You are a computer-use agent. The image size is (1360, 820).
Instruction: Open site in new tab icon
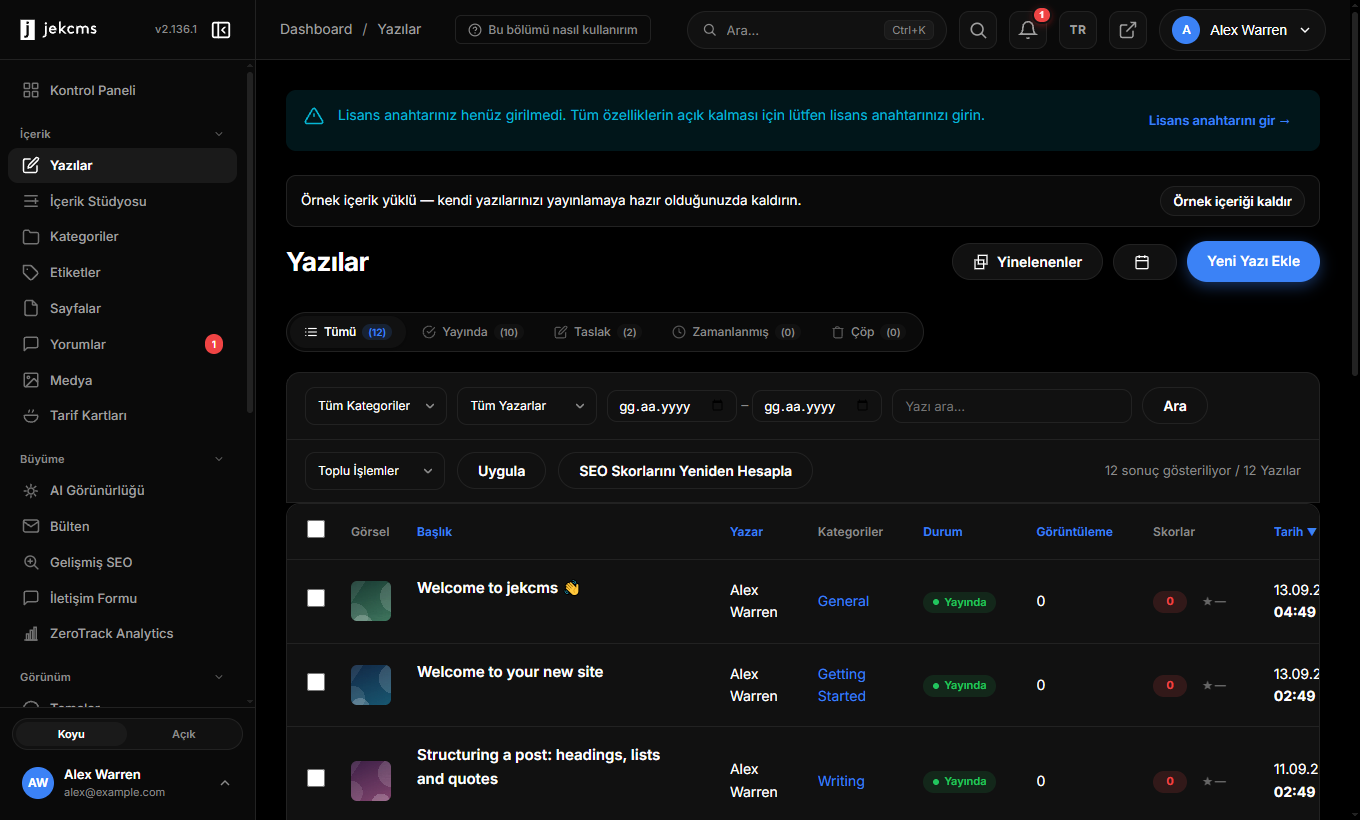[1128, 30]
